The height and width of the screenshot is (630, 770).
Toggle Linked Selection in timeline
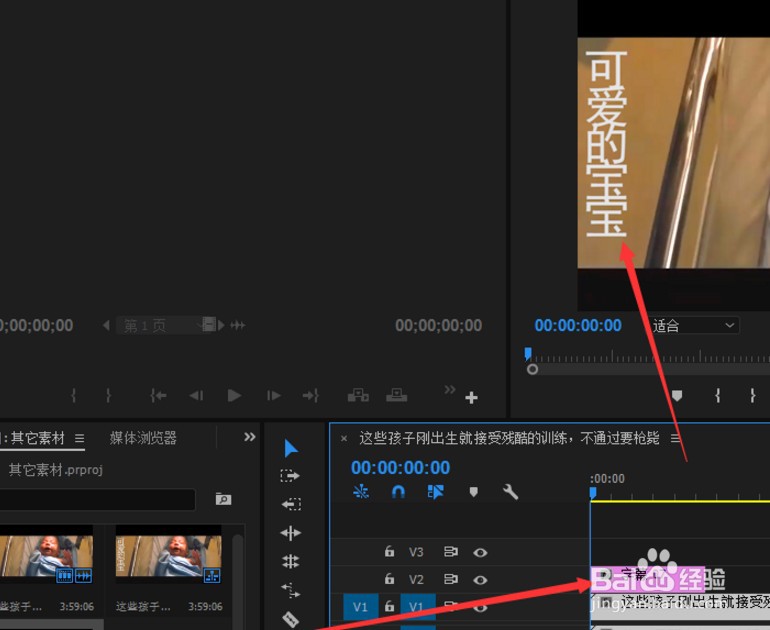tap(436, 492)
